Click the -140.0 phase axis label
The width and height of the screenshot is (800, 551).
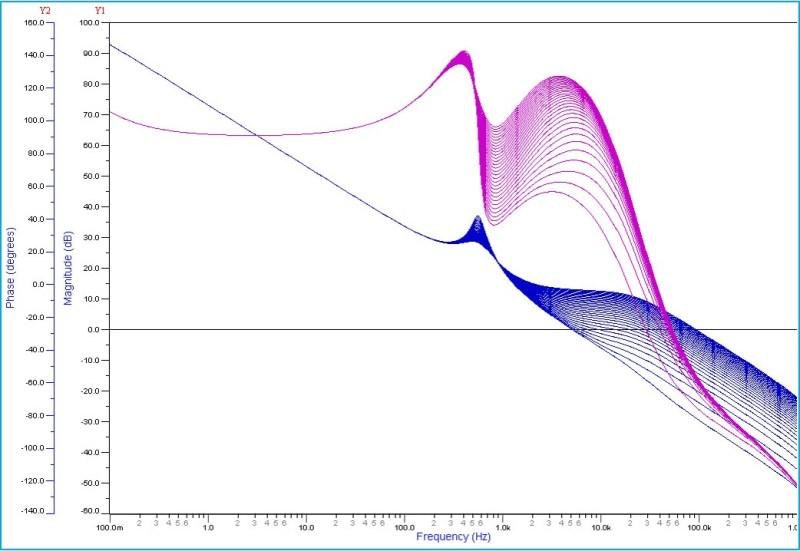pyautogui.click(x=33, y=511)
